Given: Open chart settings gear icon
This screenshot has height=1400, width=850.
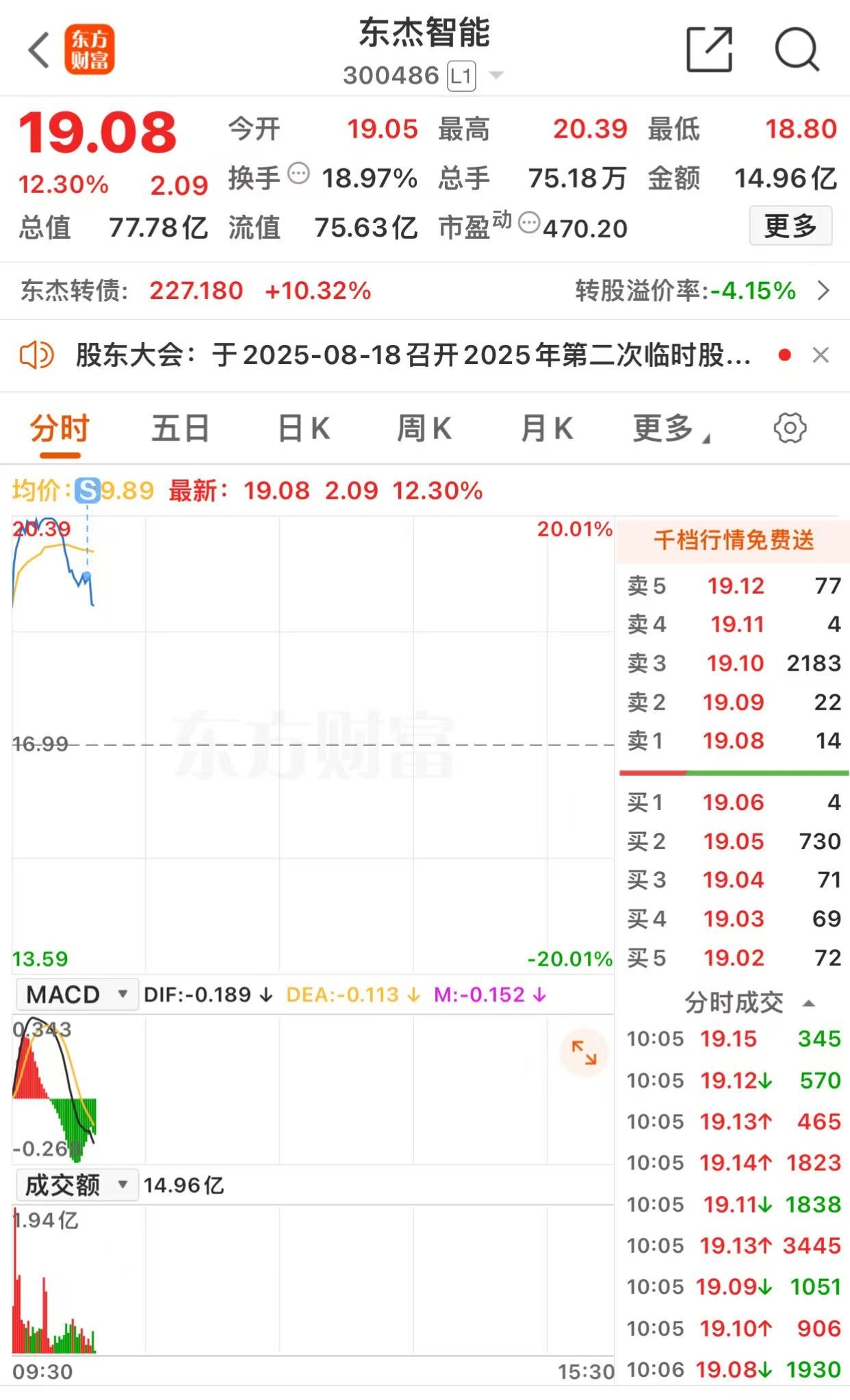Looking at the screenshot, I should point(790,429).
